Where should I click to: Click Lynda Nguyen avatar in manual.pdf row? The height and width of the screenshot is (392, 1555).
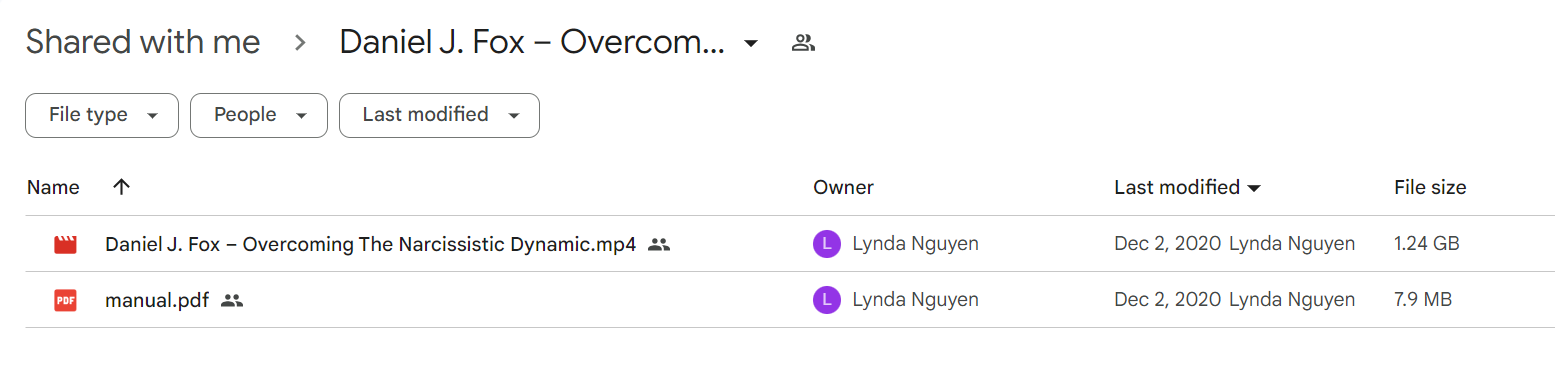(827, 299)
